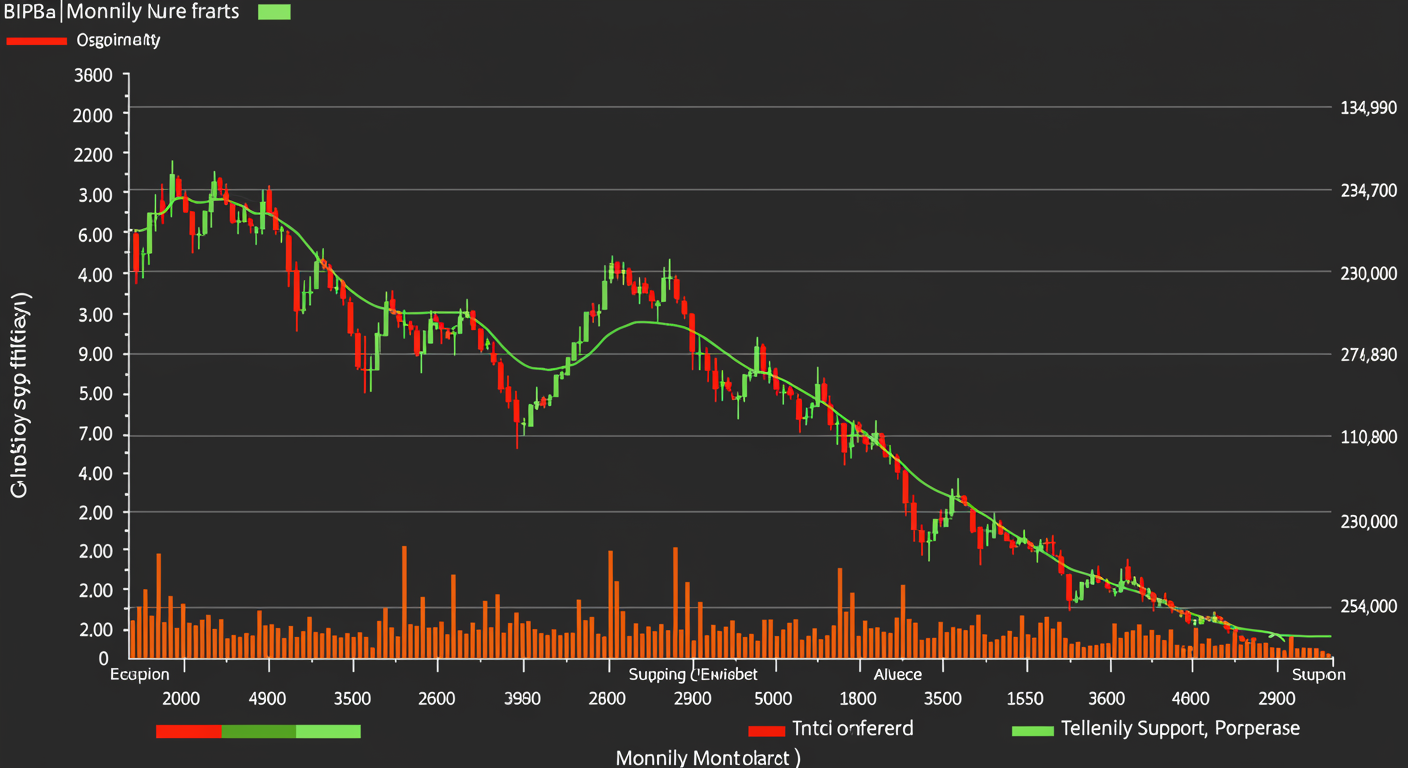Select the 4900 tick on the x-axis

pyautogui.click(x=268, y=698)
